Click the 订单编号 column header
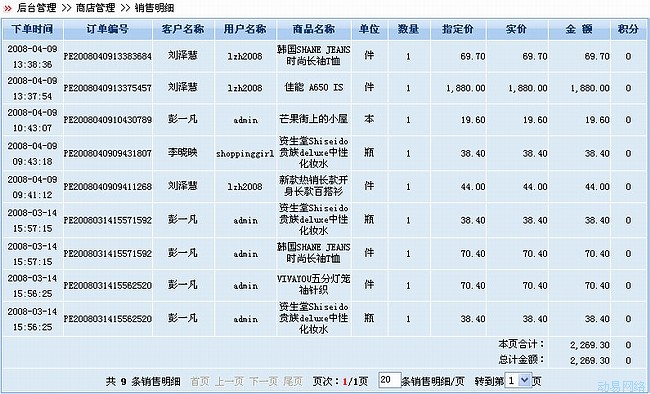 pos(108,29)
